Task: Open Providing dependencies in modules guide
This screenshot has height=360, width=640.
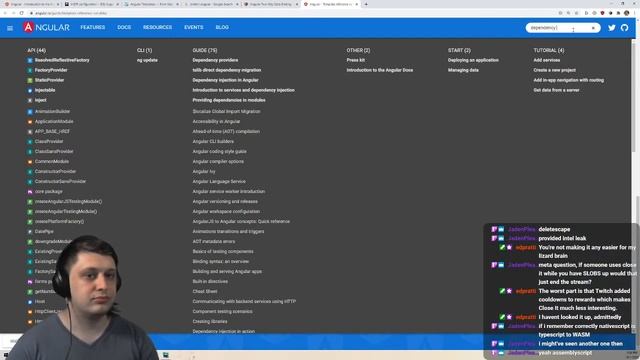Action: (x=229, y=100)
